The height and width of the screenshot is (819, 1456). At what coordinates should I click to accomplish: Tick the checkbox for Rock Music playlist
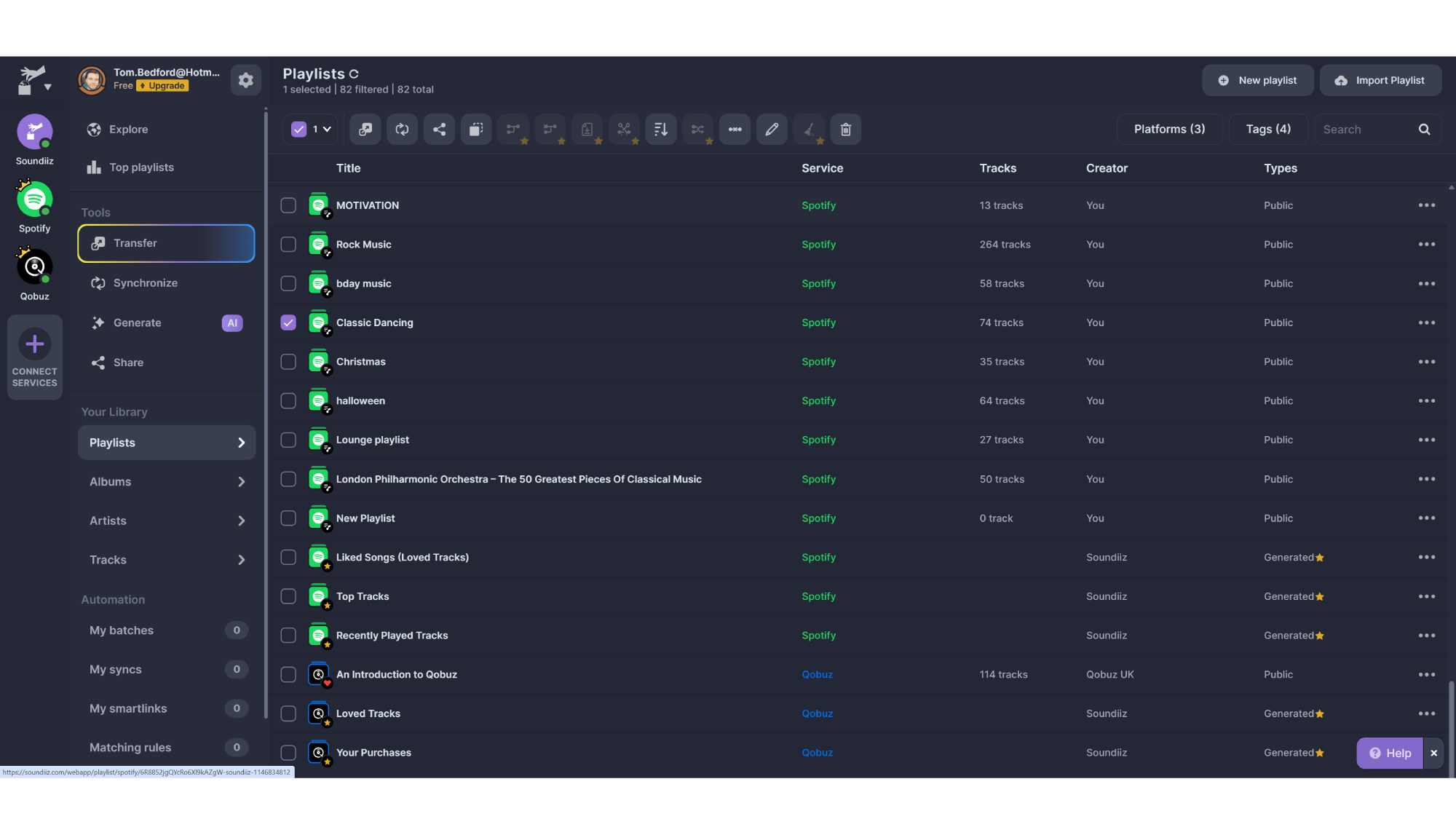click(288, 244)
